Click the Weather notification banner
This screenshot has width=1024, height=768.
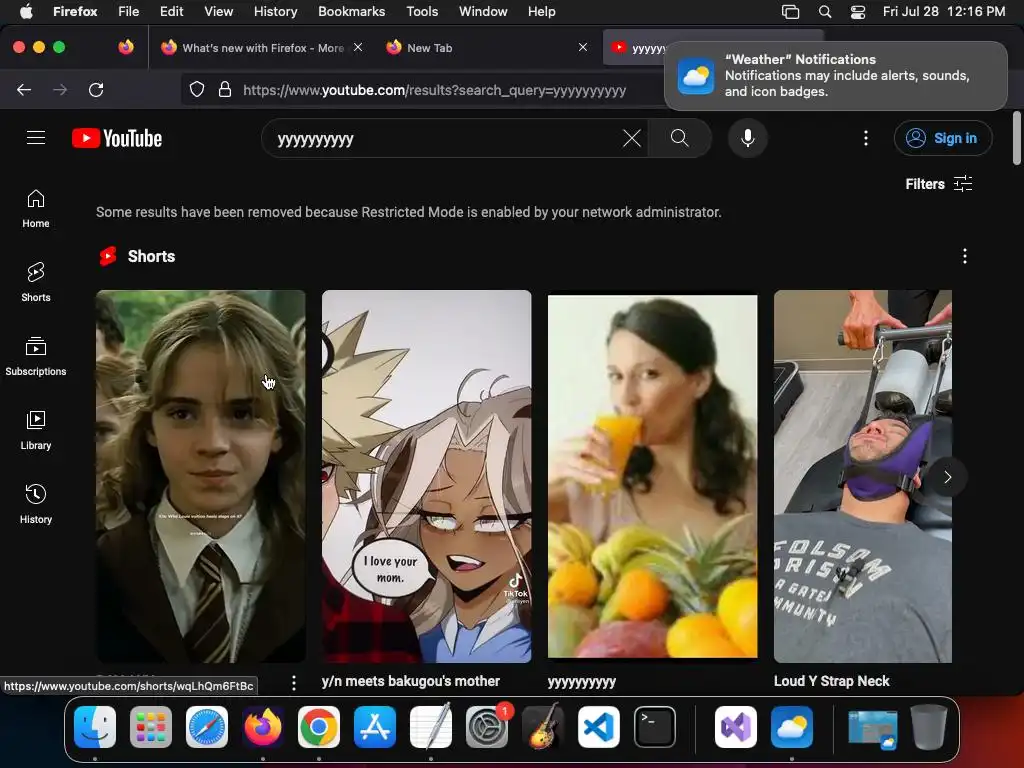835,76
